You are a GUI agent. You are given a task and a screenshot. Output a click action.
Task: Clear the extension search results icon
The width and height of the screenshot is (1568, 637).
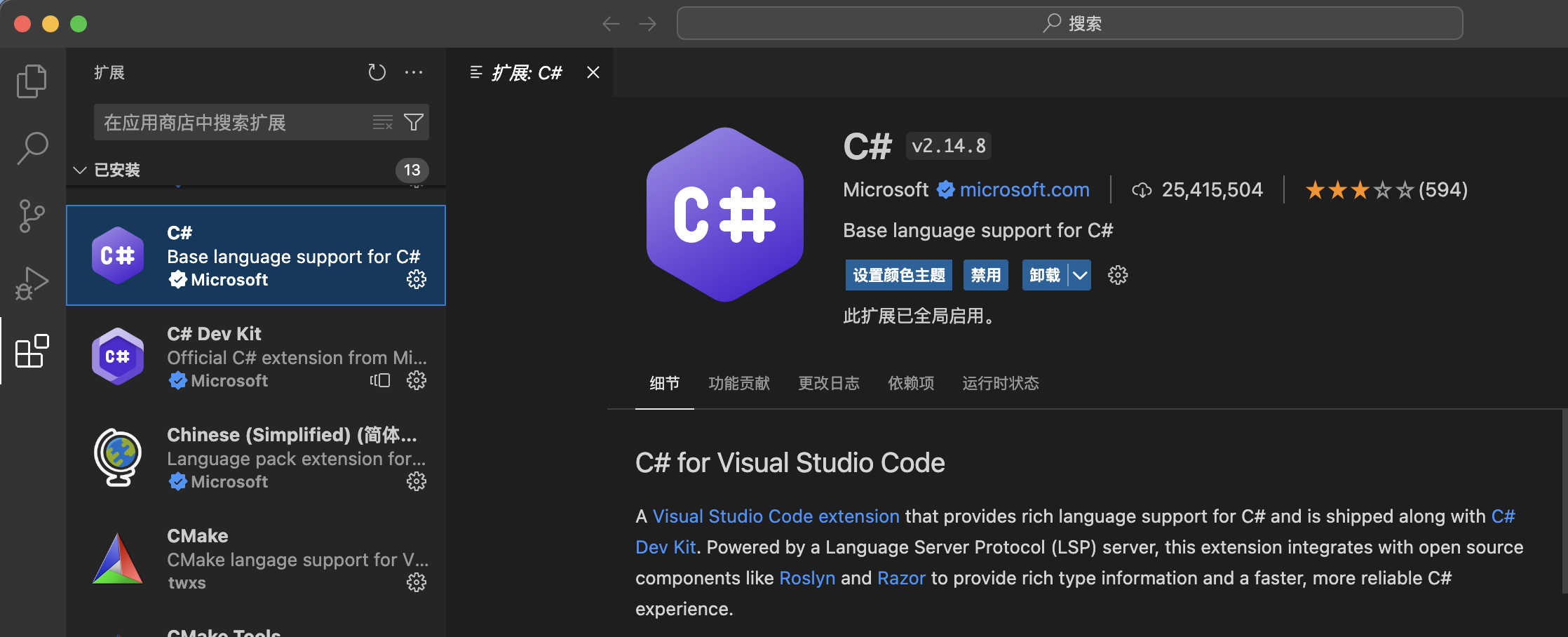pos(383,122)
